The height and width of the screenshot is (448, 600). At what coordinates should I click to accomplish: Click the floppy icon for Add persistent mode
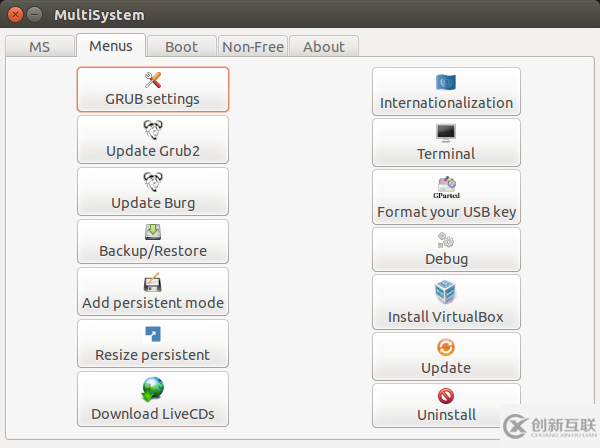pyautogui.click(x=153, y=282)
